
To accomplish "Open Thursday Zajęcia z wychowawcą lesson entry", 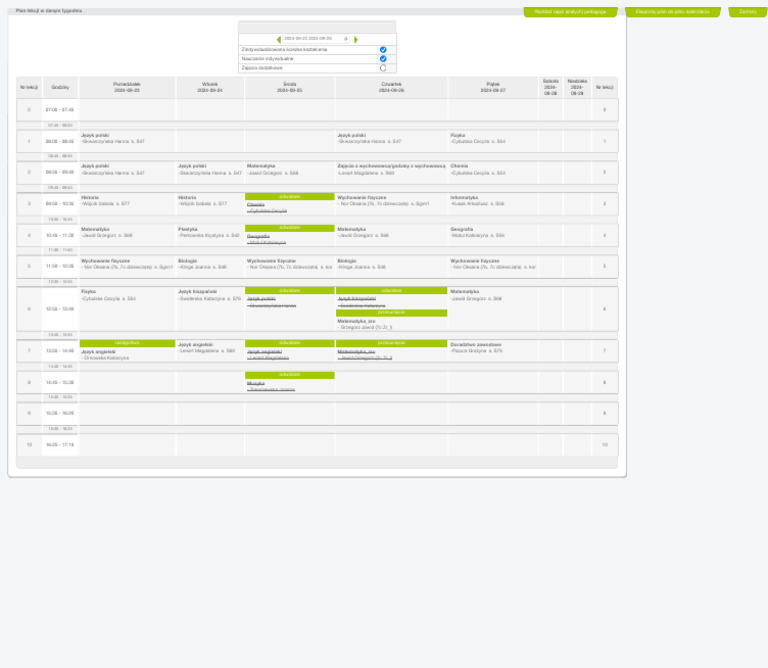I will pos(391,169).
